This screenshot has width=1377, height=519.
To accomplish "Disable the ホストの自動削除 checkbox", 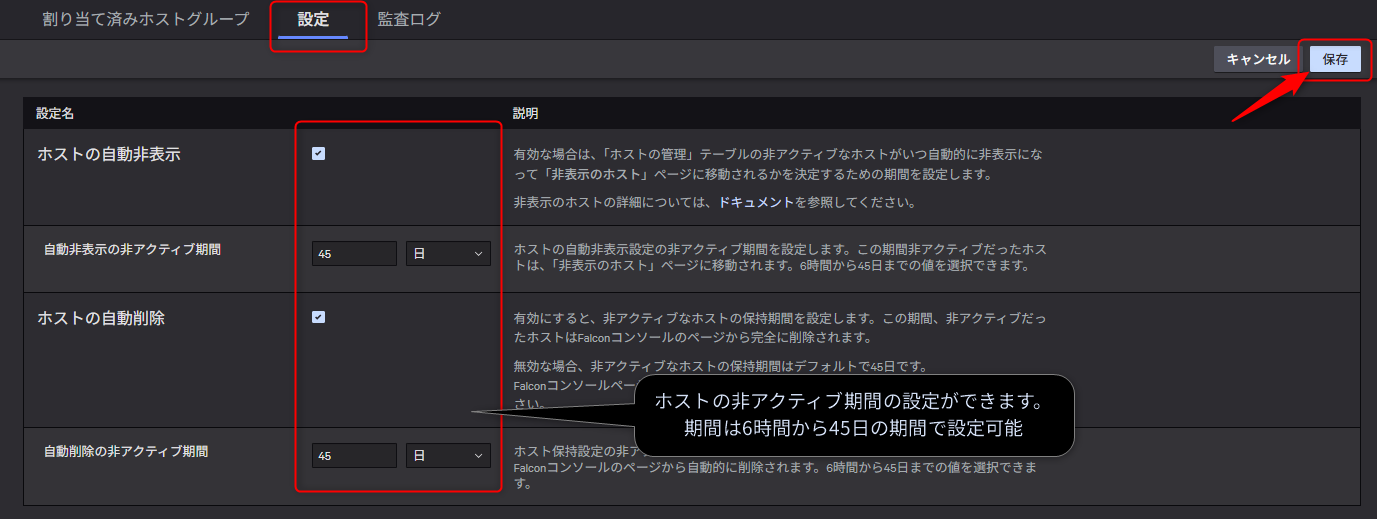I will (x=318, y=317).
